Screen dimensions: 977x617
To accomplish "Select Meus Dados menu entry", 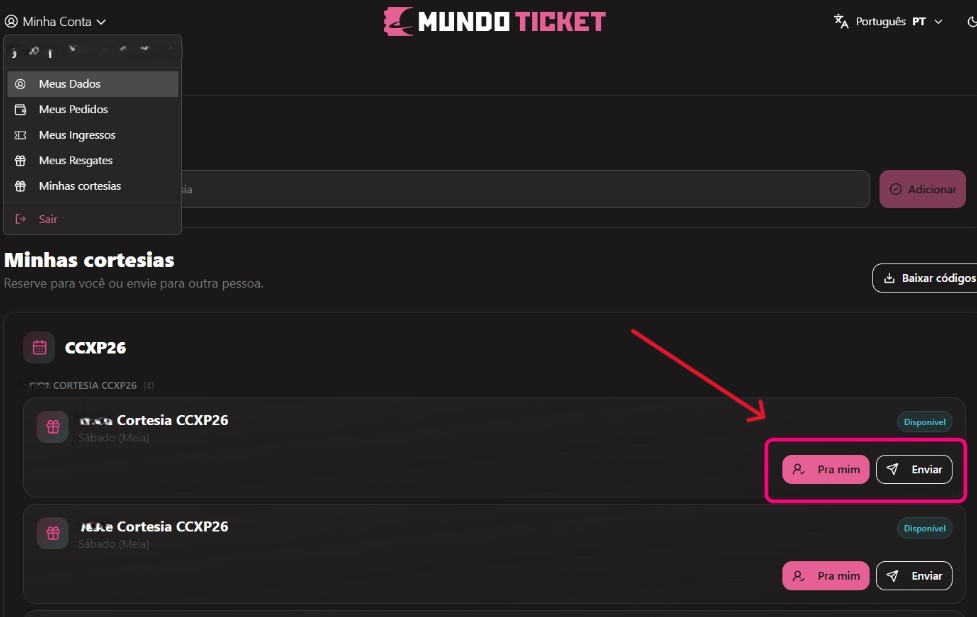I will click(93, 84).
